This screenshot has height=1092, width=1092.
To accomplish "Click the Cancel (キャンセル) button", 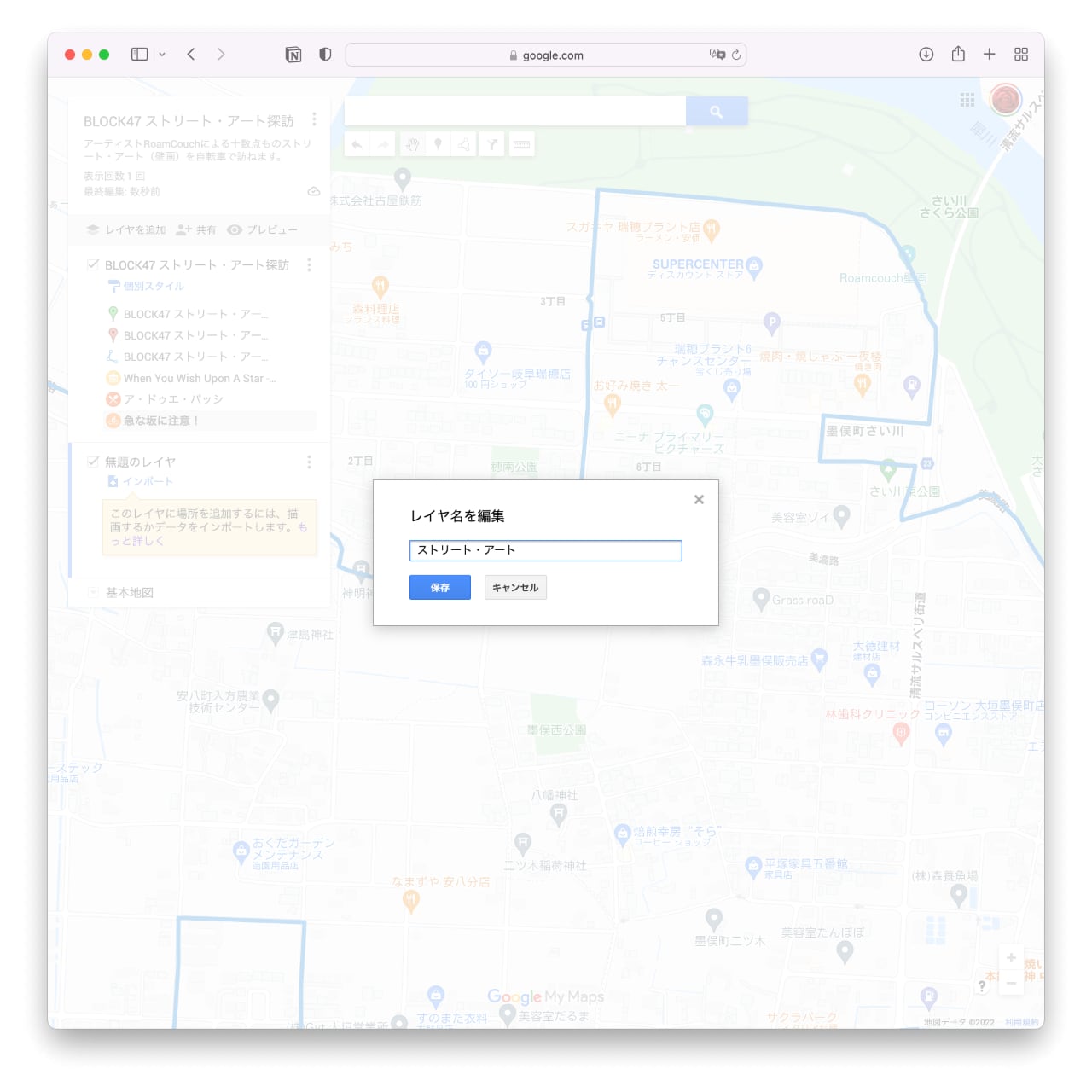I will click(x=515, y=588).
